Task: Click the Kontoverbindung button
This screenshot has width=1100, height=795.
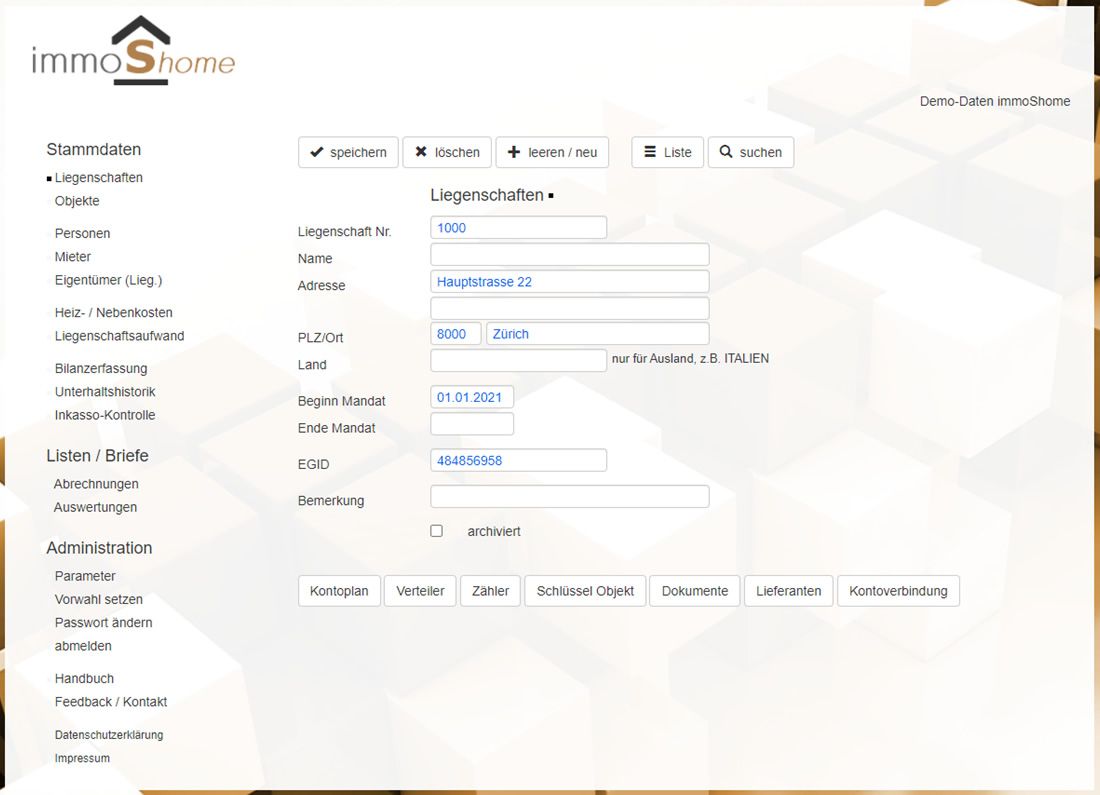Action: (898, 591)
